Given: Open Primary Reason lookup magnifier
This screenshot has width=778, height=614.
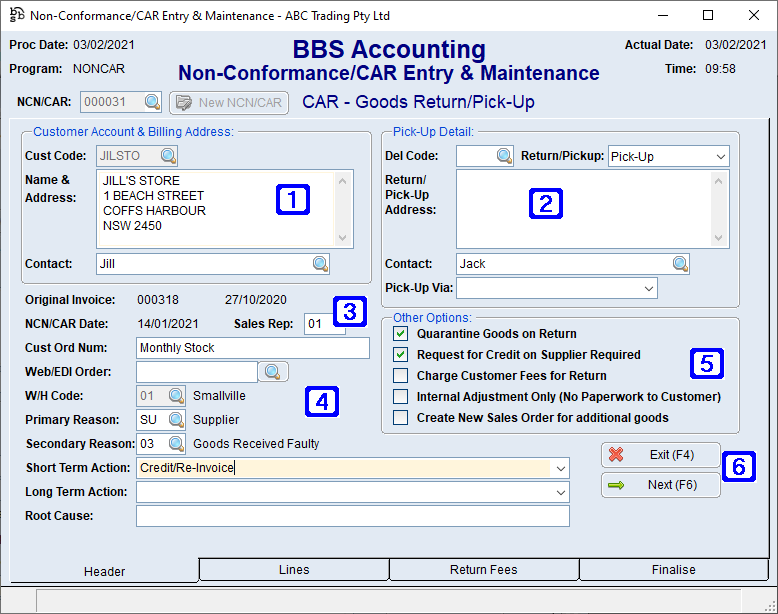Looking at the screenshot, I should click(x=176, y=420).
